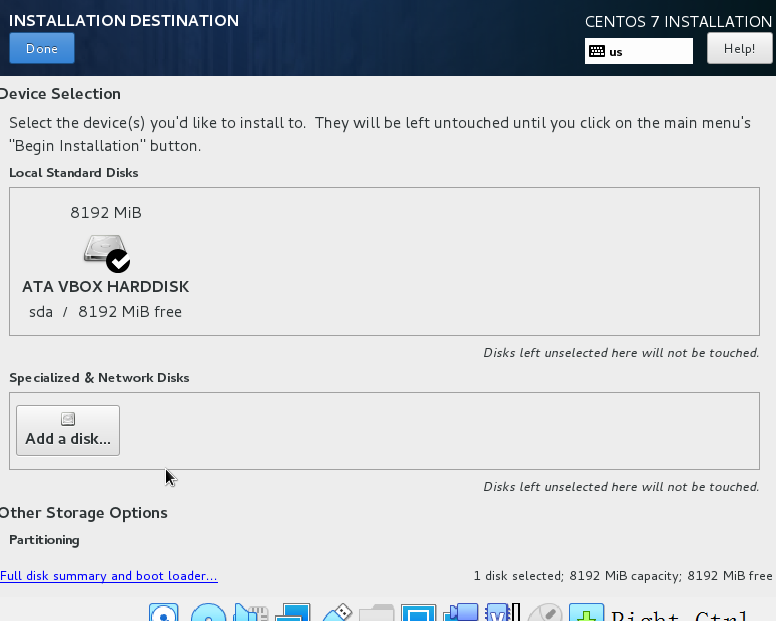This screenshot has height=621, width=776.
Task: Click the Done button
Action: [x=42, y=48]
